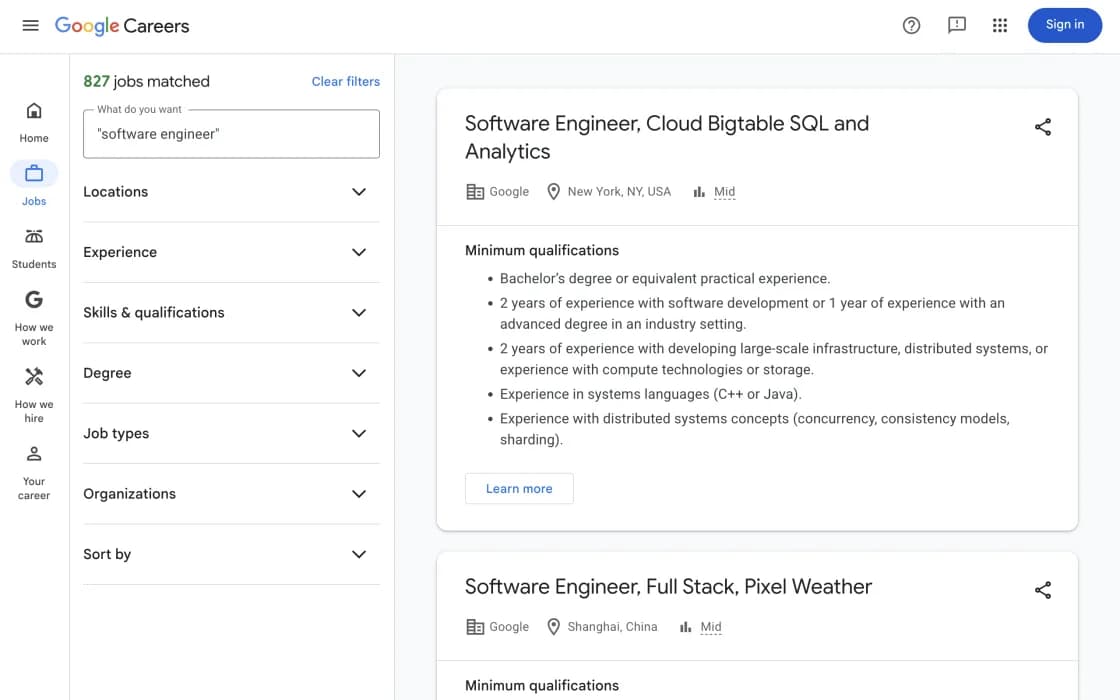
Task: Click the 827 jobs matched text
Action: click(146, 81)
